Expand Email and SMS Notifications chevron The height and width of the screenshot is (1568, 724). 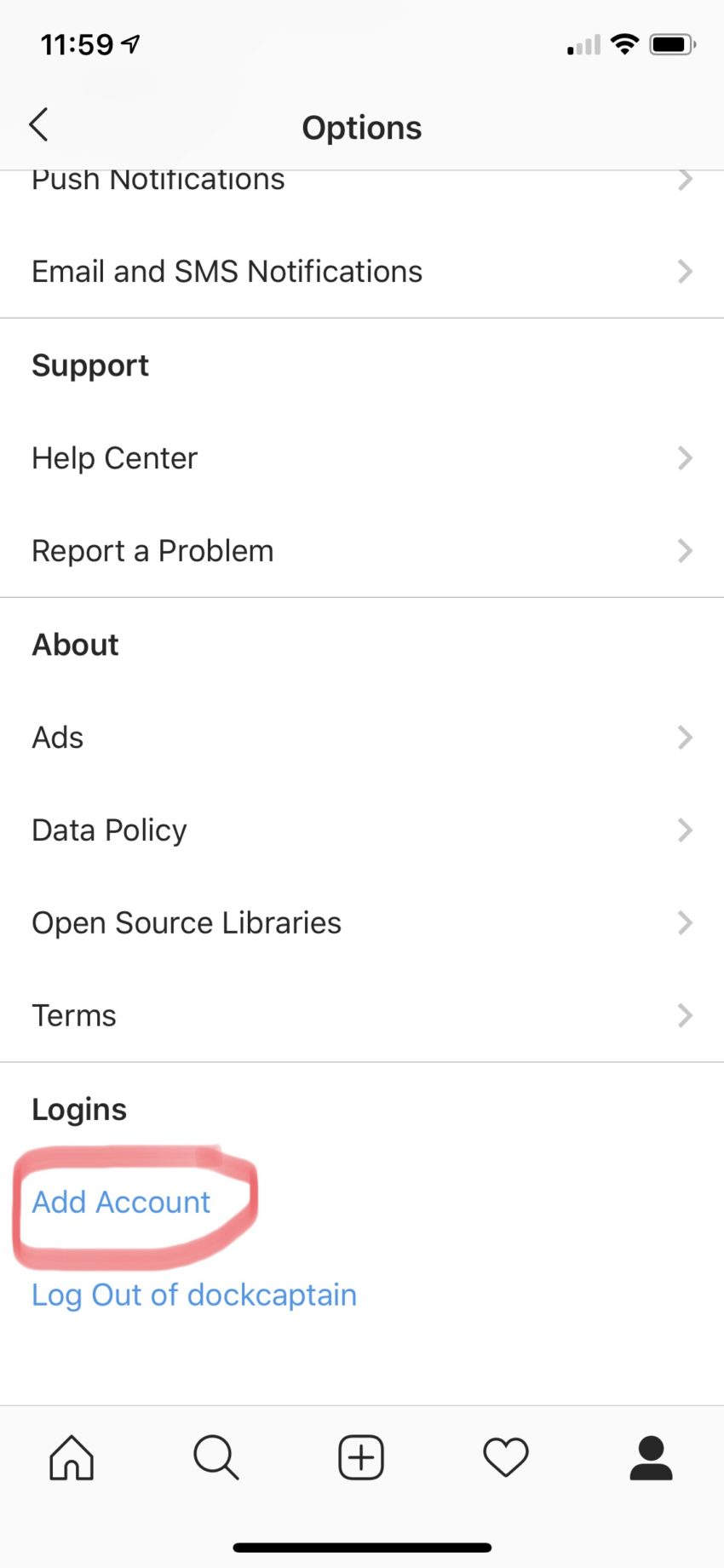(685, 272)
